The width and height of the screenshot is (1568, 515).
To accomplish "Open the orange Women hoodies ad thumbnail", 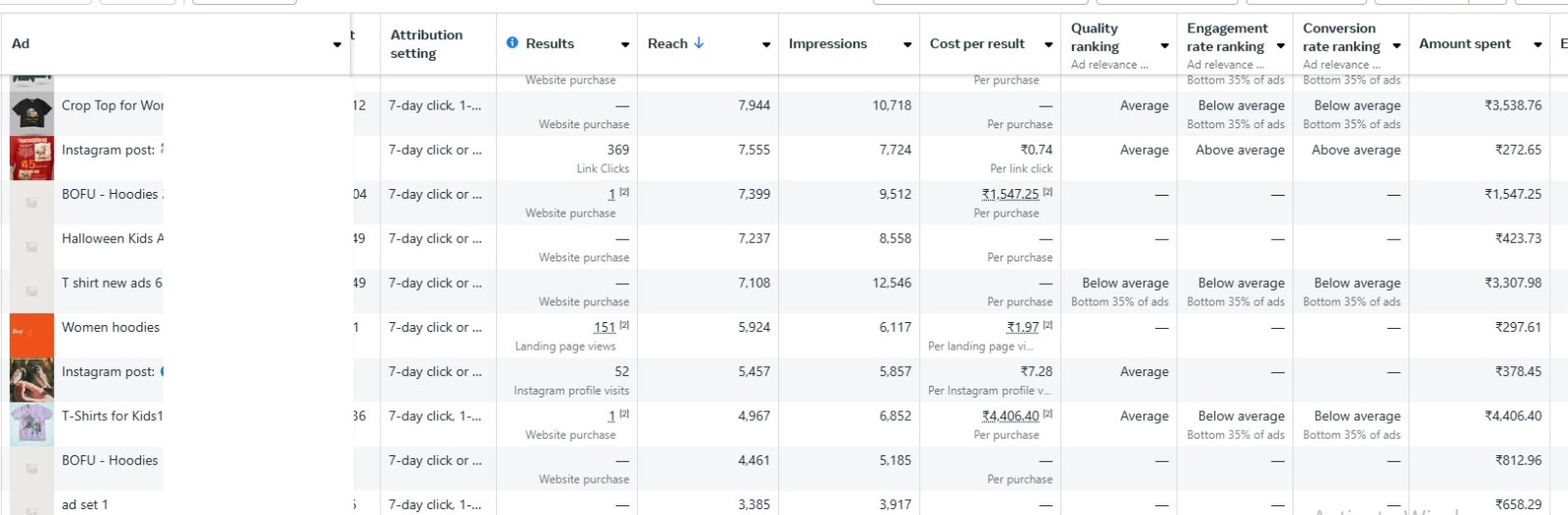I will pyautogui.click(x=31, y=335).
